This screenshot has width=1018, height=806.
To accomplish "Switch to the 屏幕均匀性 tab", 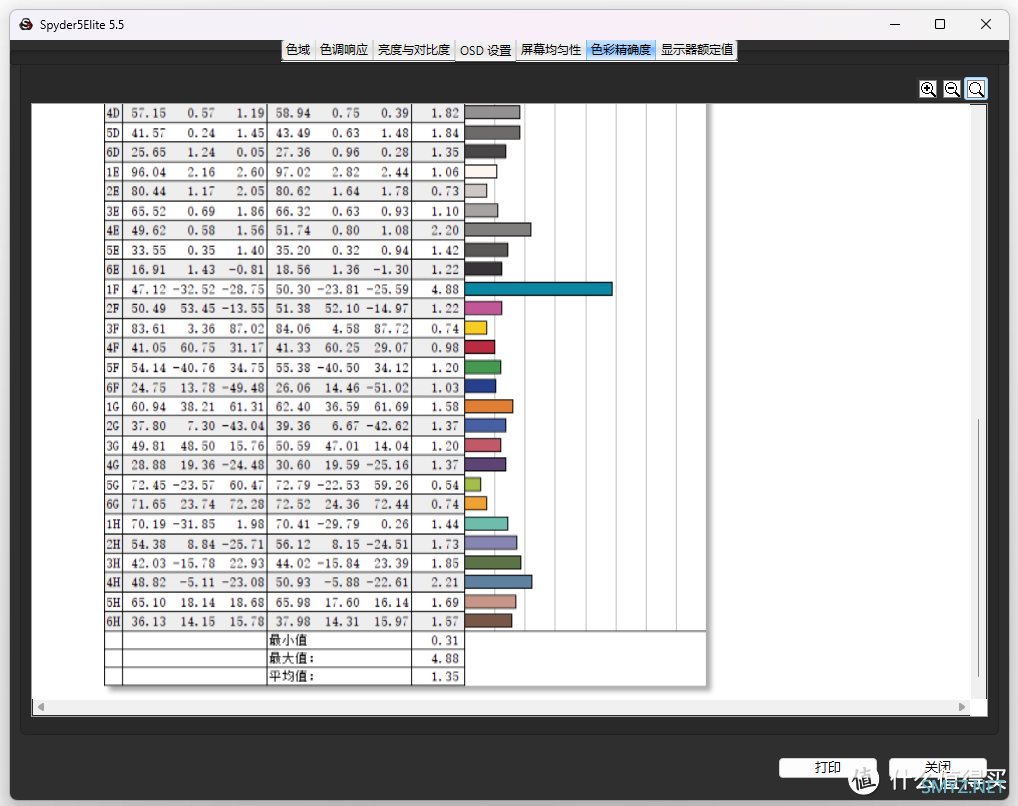I will 551,49.
